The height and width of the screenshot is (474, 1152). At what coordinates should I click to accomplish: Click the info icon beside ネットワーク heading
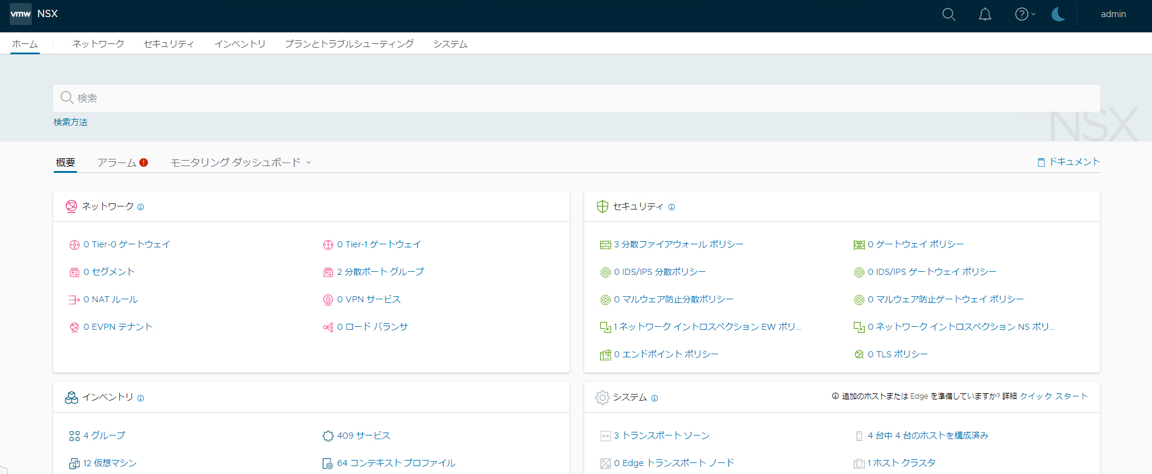click(x=141, y=207)
